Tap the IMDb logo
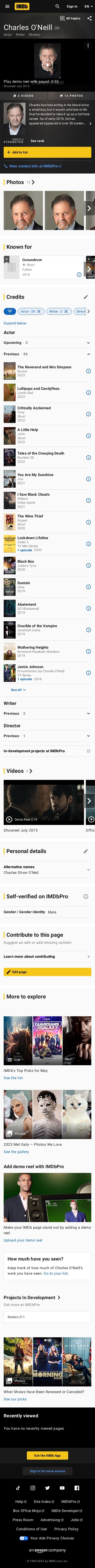Screen dimensions: 95x1568 22,7
